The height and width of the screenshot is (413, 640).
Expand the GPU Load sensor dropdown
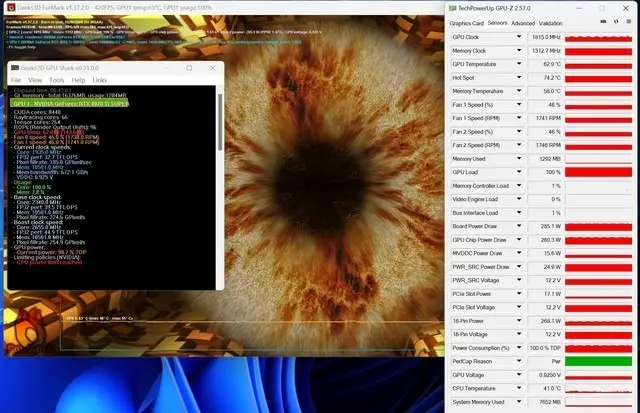[x=519, y=172]
